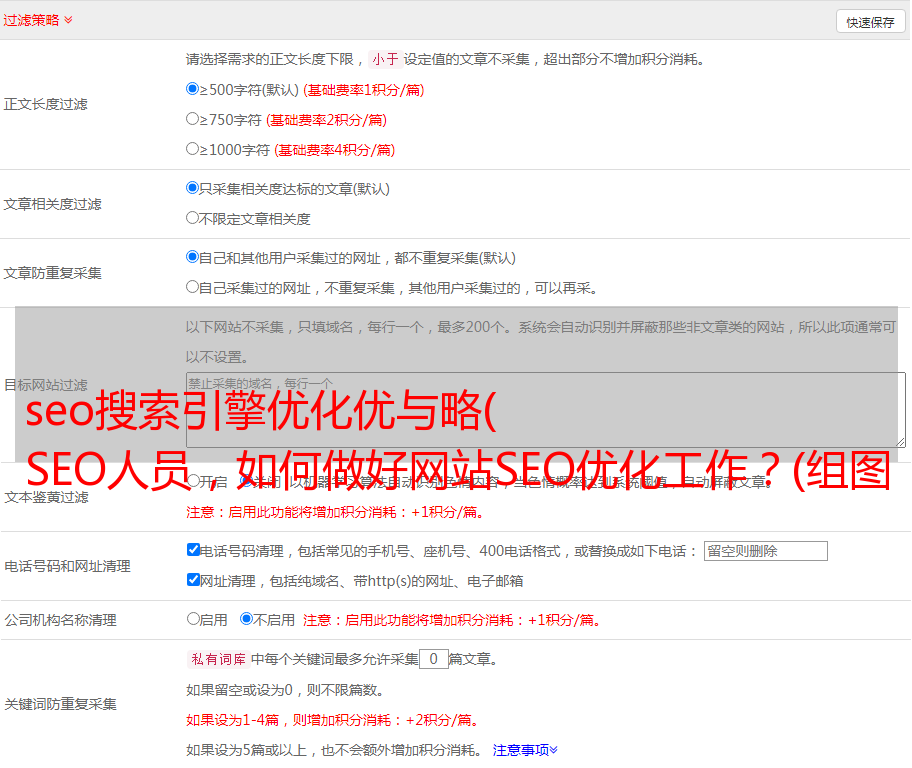Screen dimensions: 912x768
Task: Click the 快速保存 button
Action: pyautogui.click(x=870, y=22)
